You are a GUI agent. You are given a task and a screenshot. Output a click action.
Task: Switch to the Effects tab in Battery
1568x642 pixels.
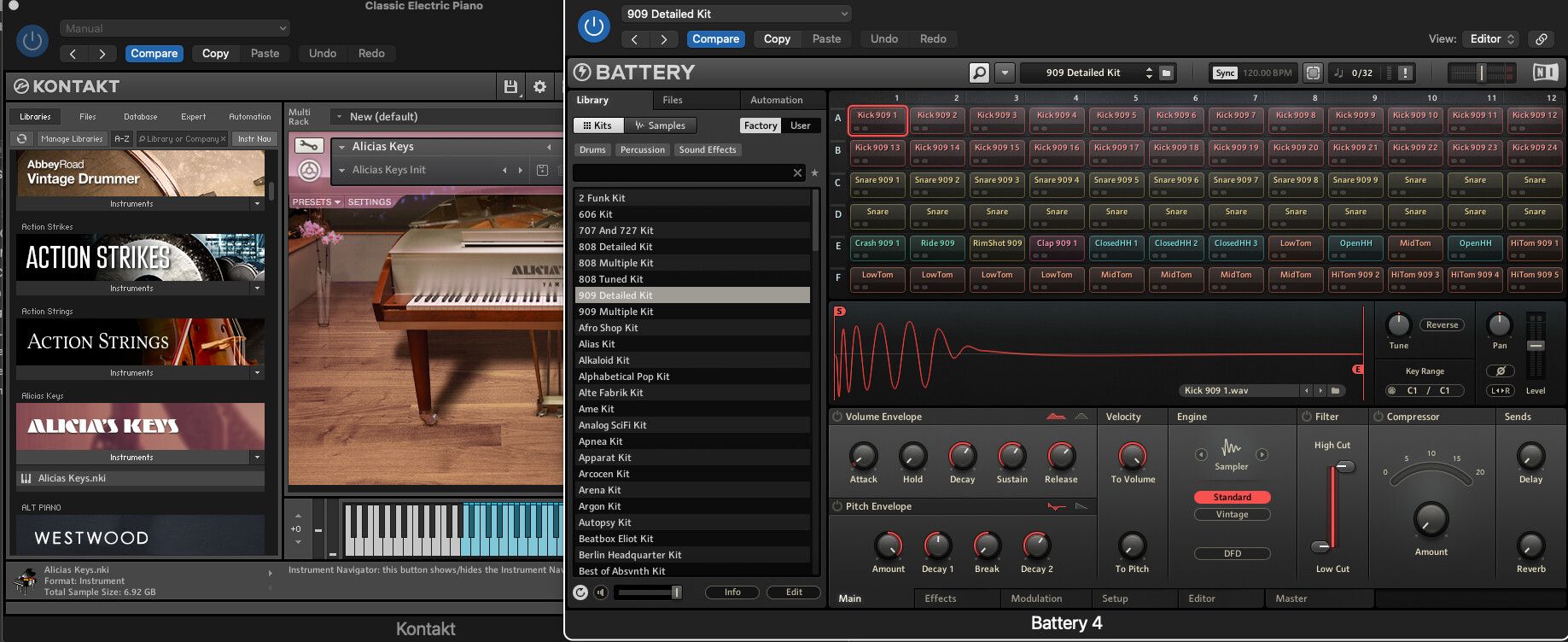click(x=941, y=598)
